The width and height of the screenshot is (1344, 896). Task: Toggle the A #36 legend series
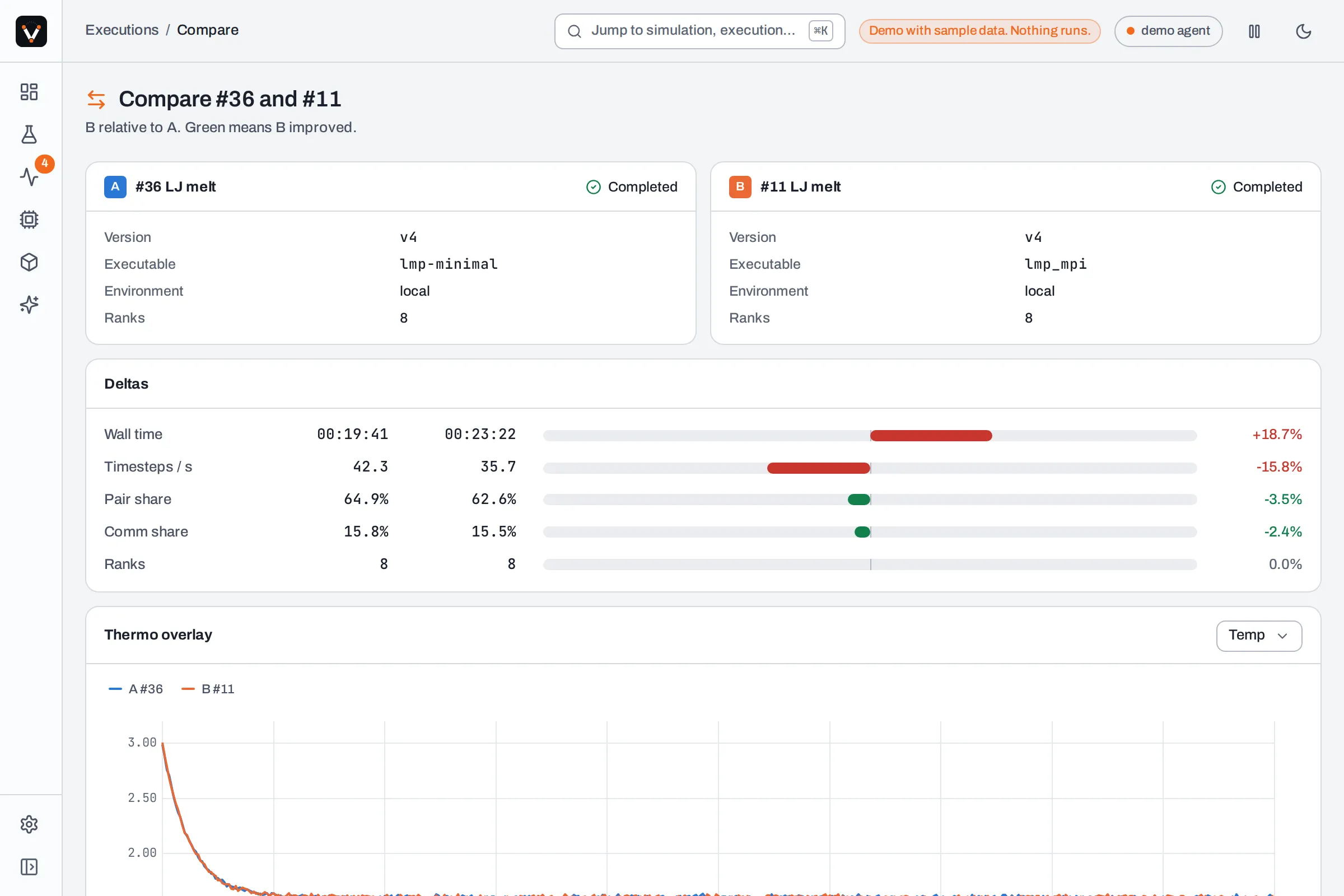pyautogui.click(x=136, y=689)
